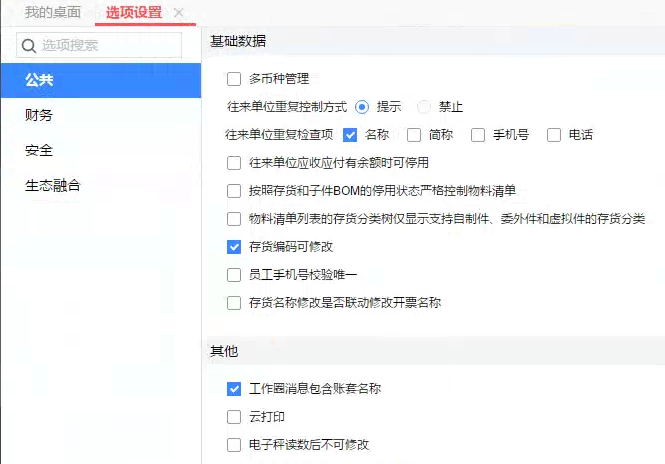Screen dimensions: 665x464
Task: Check the 电话 duplicate check option
Action: 553,134
